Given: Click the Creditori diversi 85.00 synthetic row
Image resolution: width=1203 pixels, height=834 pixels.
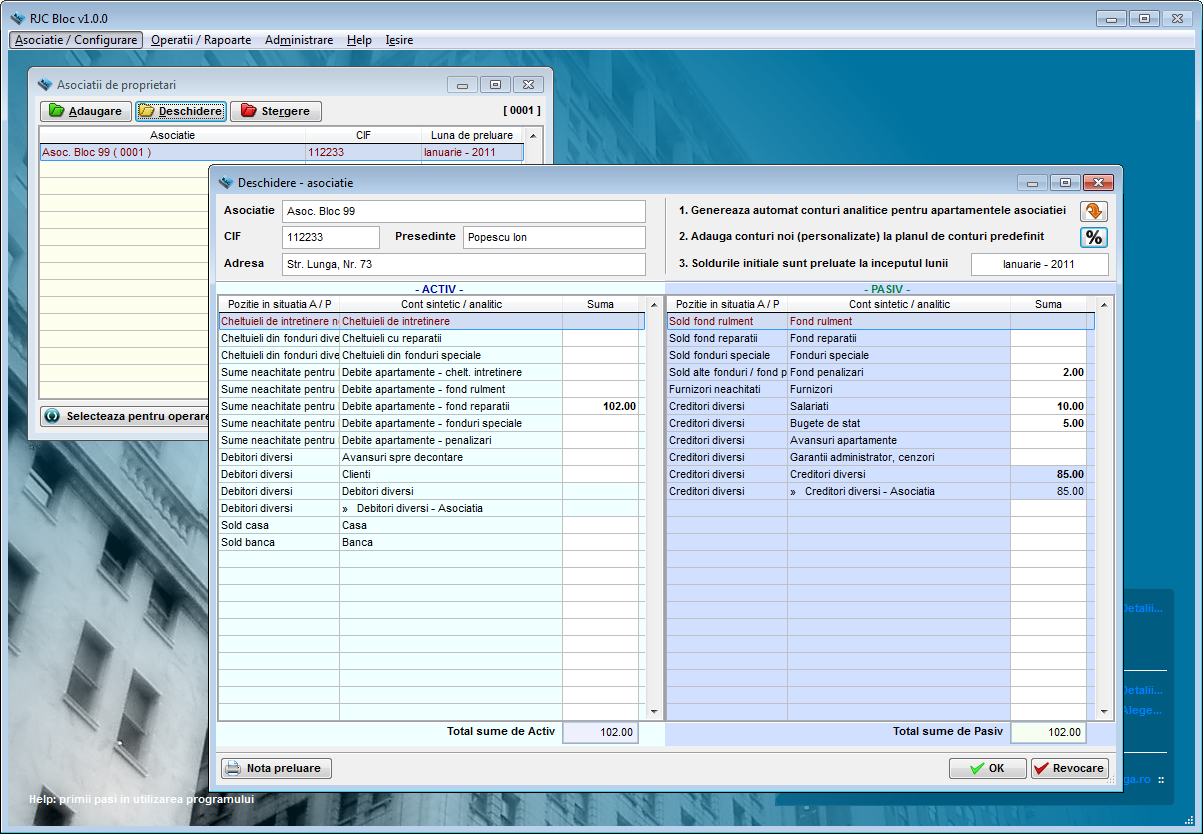Looking at the screenshot, I should 880,474.
